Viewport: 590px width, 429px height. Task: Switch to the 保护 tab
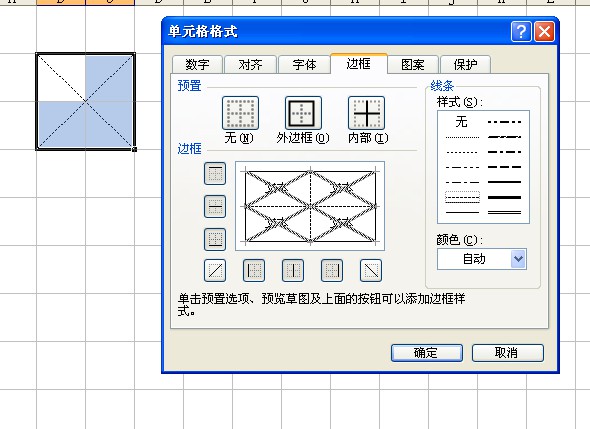(x=465, y=65)
